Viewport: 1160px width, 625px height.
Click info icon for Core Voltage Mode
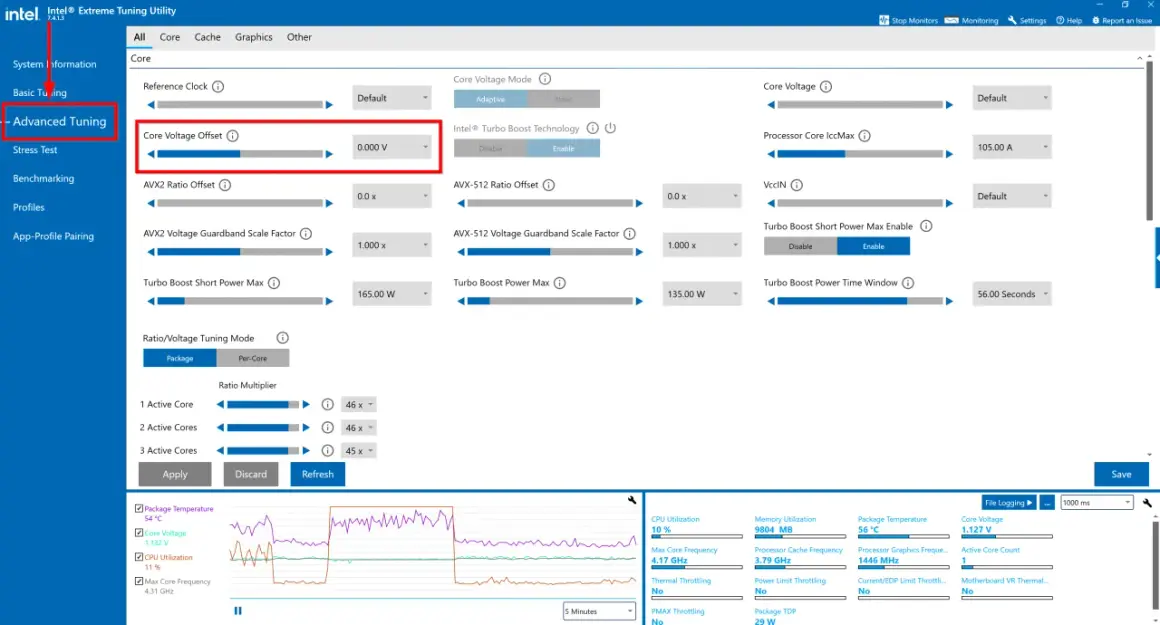(x=544, y=79)
